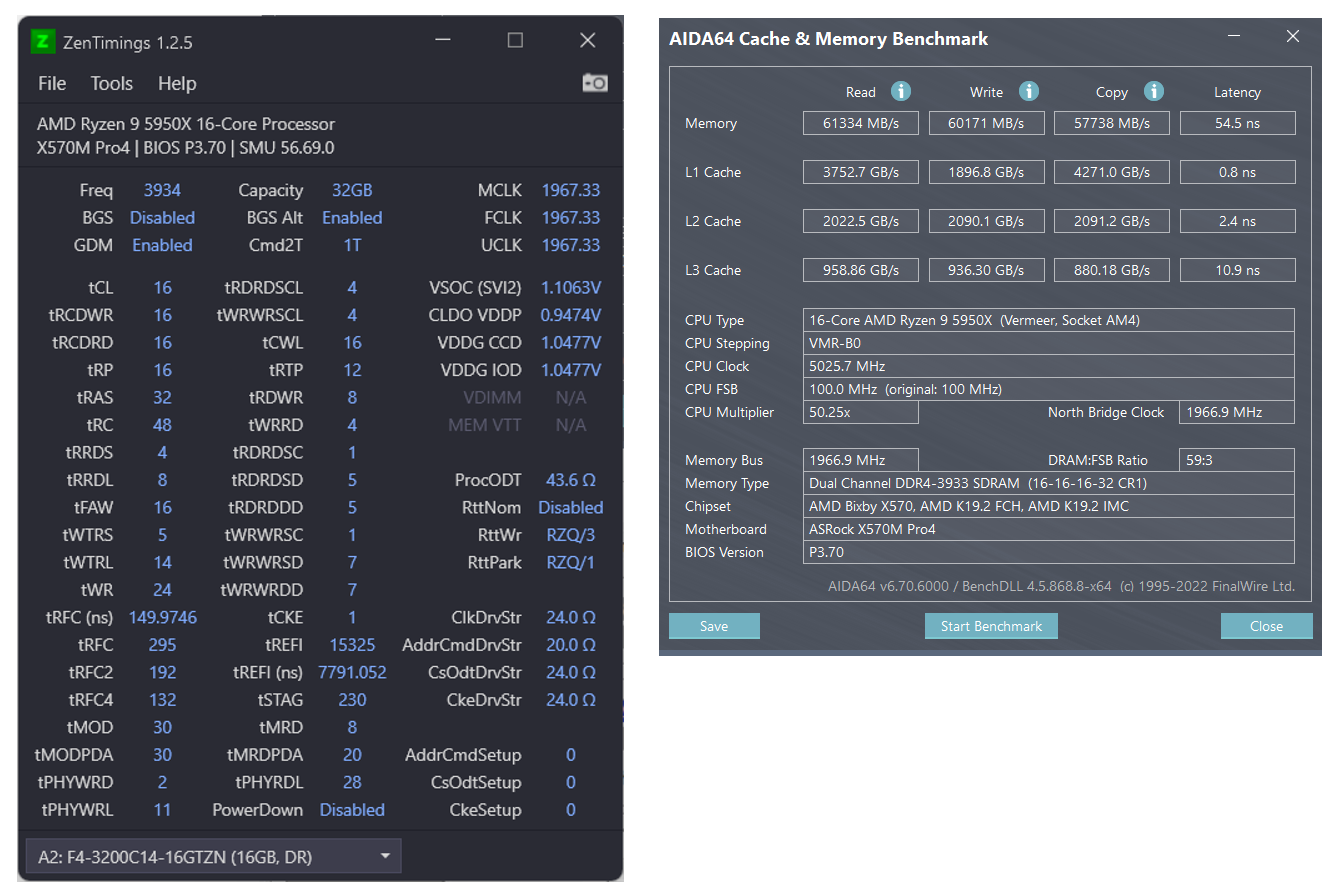The height and width of the screenshot is (886, 1334).
Task: Open the Tools menu in ZenTimings
Action: tap(112, 84)
